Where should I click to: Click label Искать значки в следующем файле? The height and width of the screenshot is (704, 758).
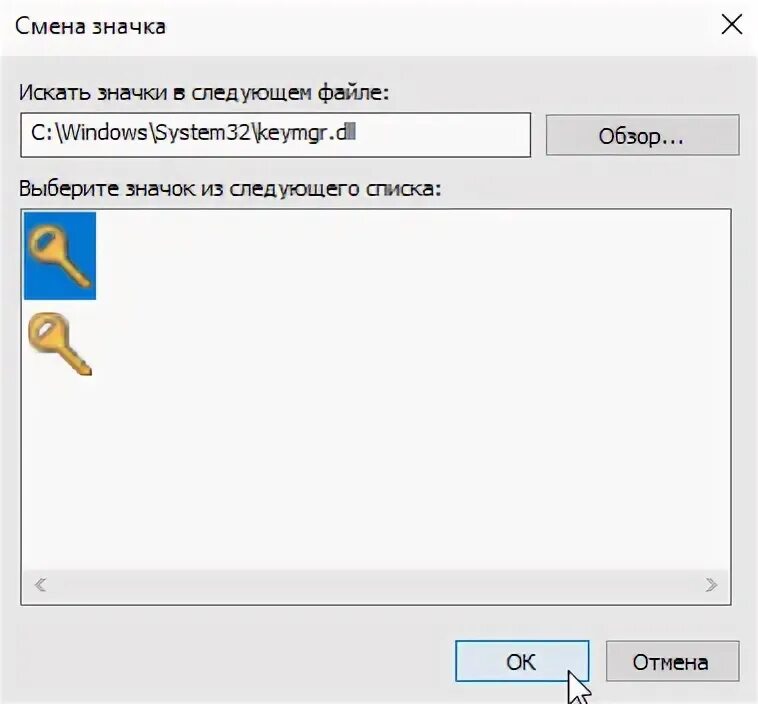click(x=204, y=92)
